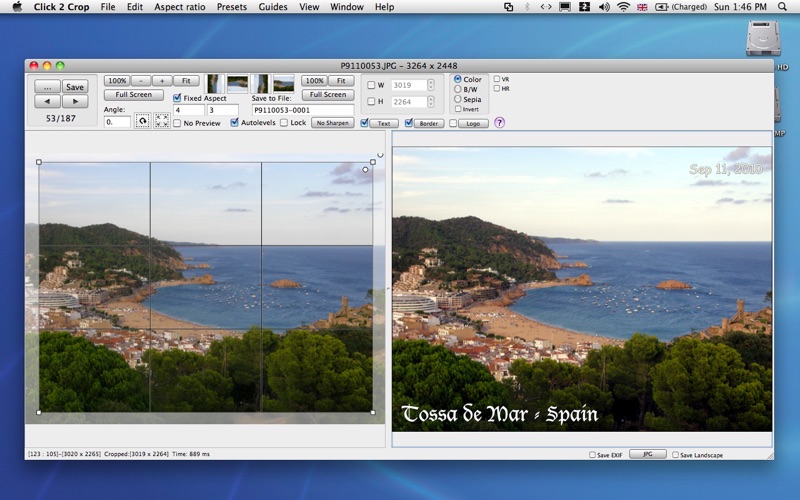Click the round rotation handle on crop
This screenshot has width=800, height=500.
coord(365,169)
